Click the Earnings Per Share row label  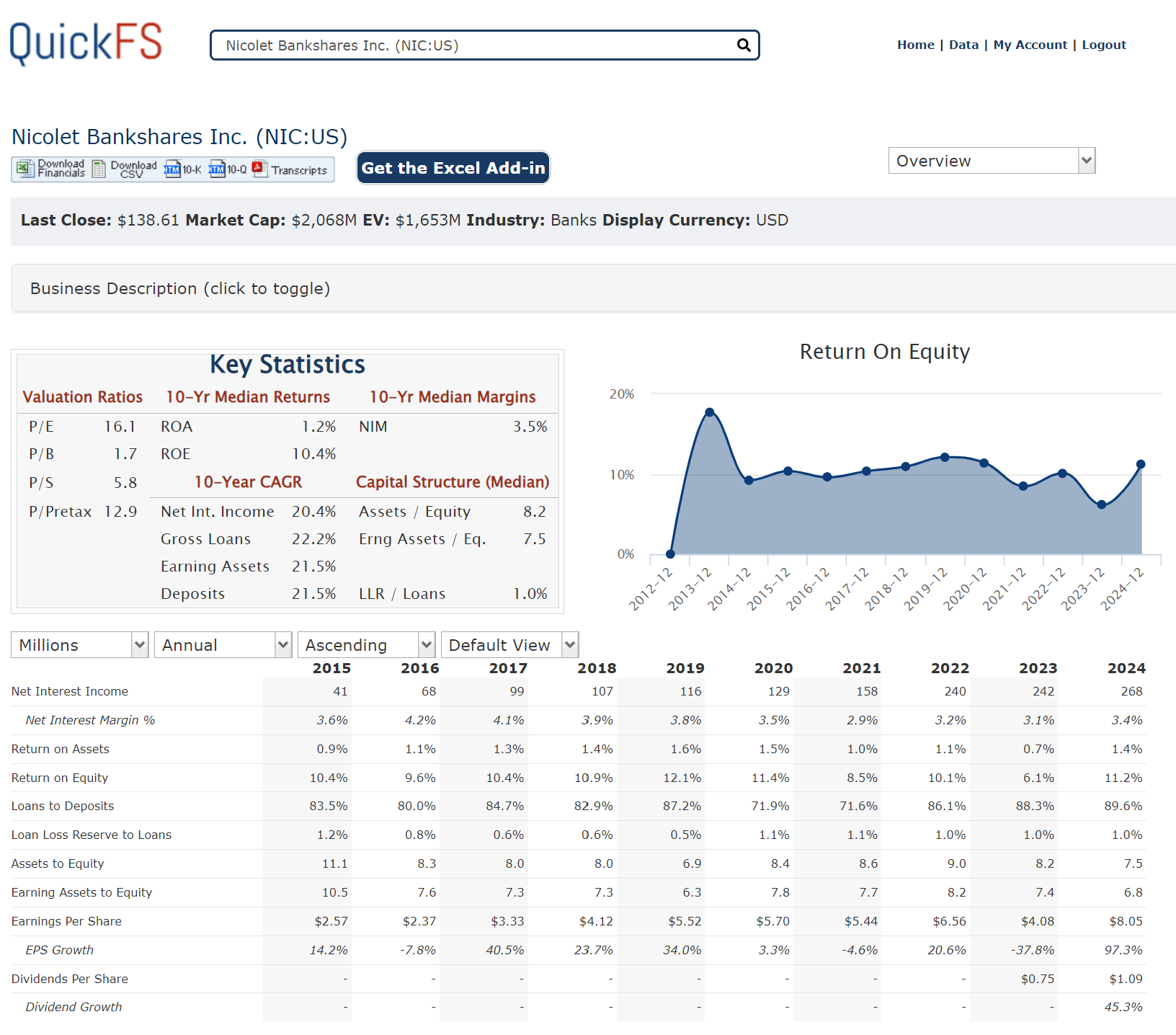point(66,921)
